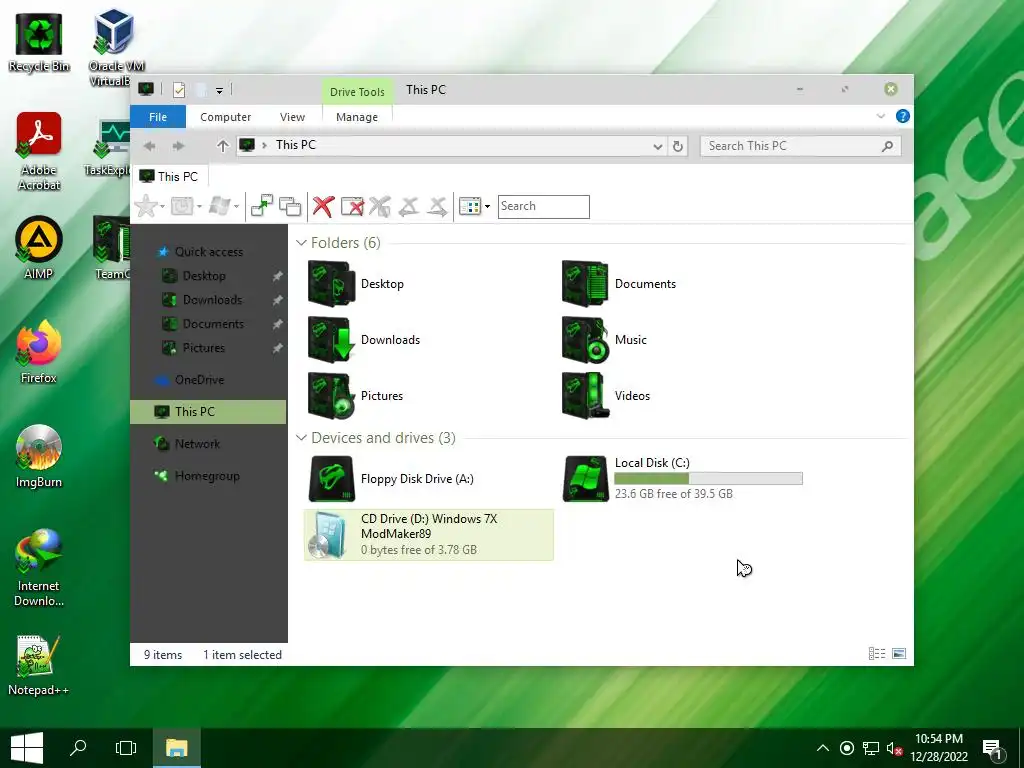
Task: Select Local Disk (C:) drive
Action: [x=682, y=479]
